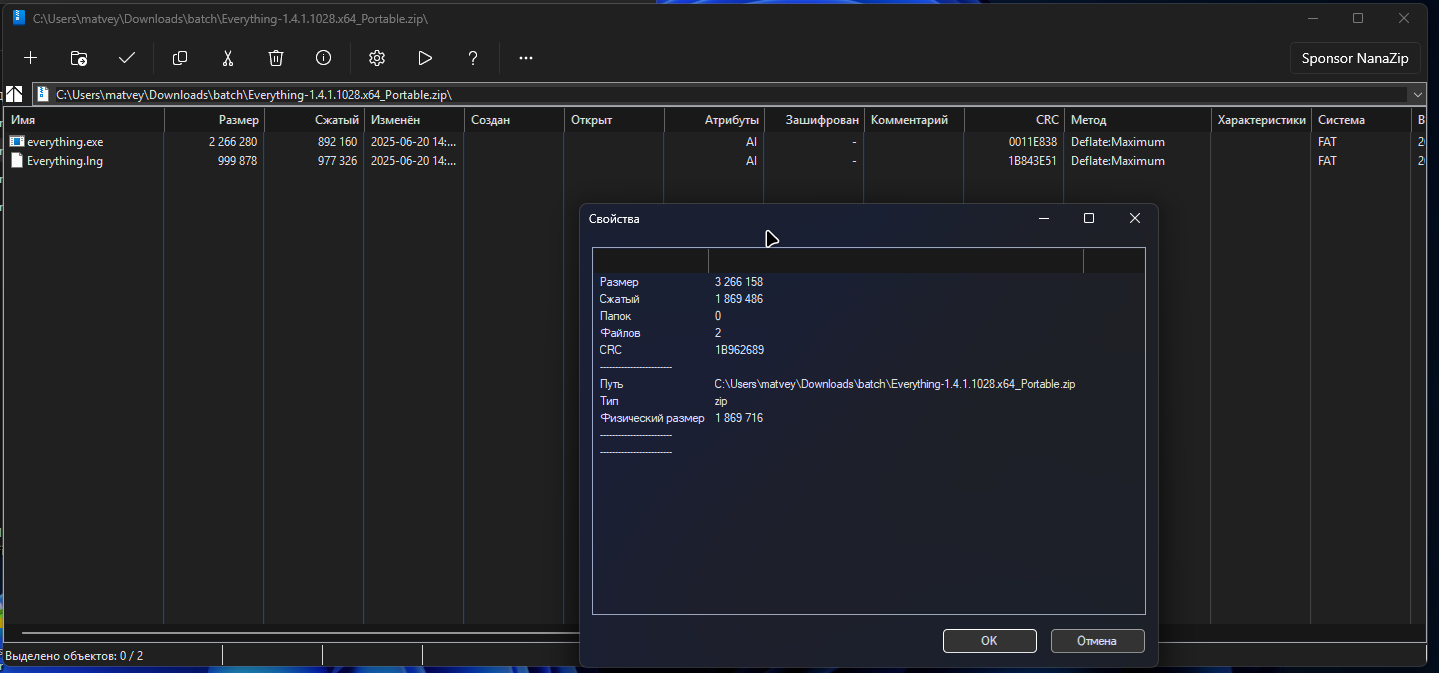Viewport: 1439px width, 673px height.
Task: Click size value 999 878
Action: [x=238, y=160]
